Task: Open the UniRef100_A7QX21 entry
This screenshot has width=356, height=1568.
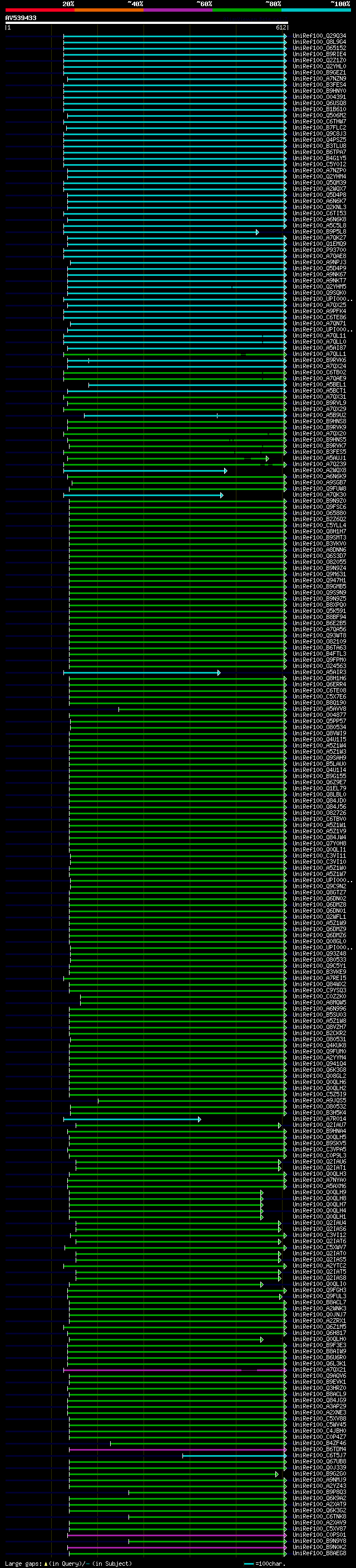Action: [319, 1370]
